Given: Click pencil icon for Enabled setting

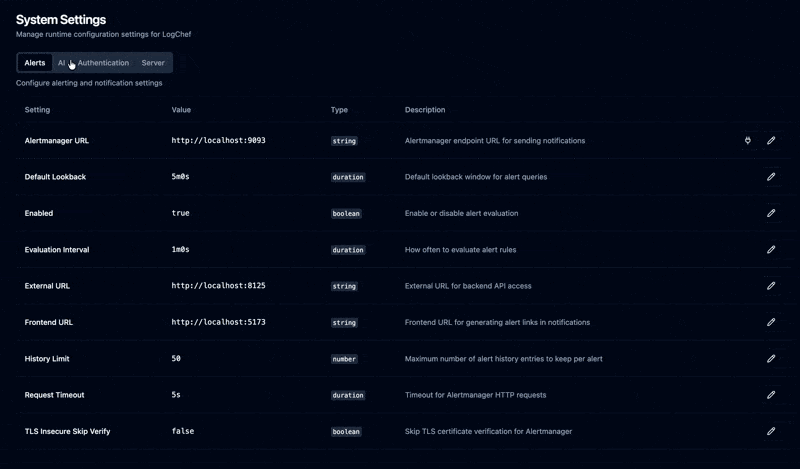Looking at the screenshot, I should coord(771,213).
